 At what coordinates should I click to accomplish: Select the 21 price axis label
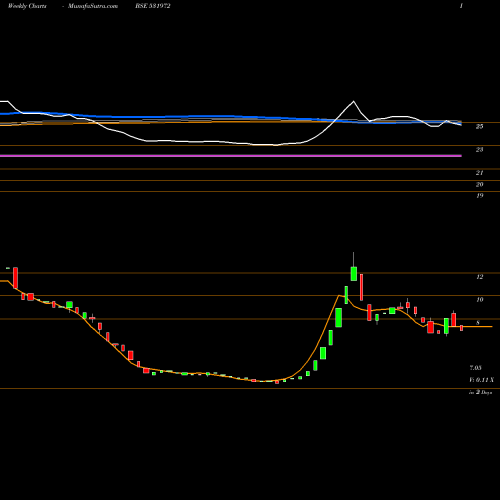point(479,173)
